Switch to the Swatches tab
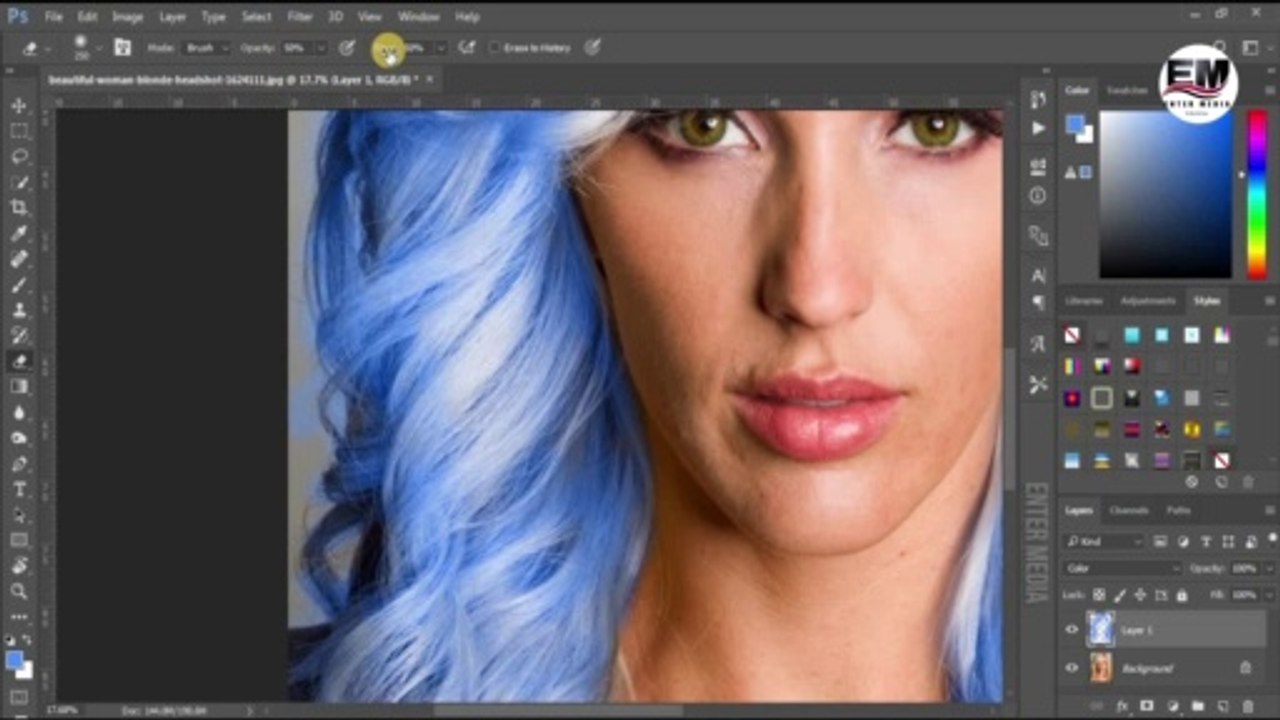 (x=1127, y=91)
